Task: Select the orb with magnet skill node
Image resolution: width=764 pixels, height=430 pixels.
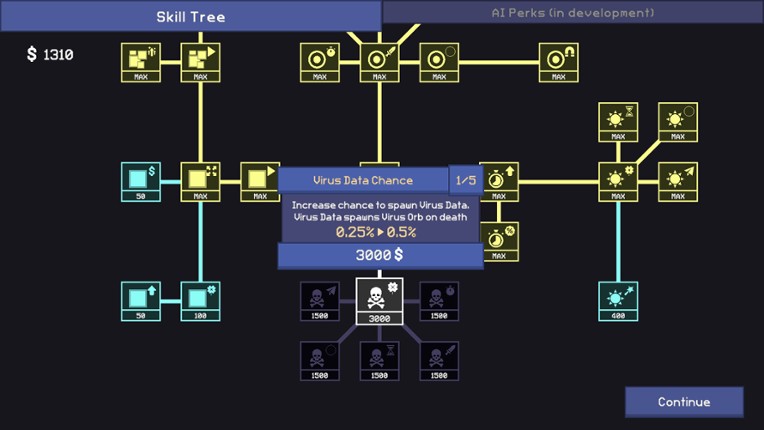Action: click(x=558, y=61)
